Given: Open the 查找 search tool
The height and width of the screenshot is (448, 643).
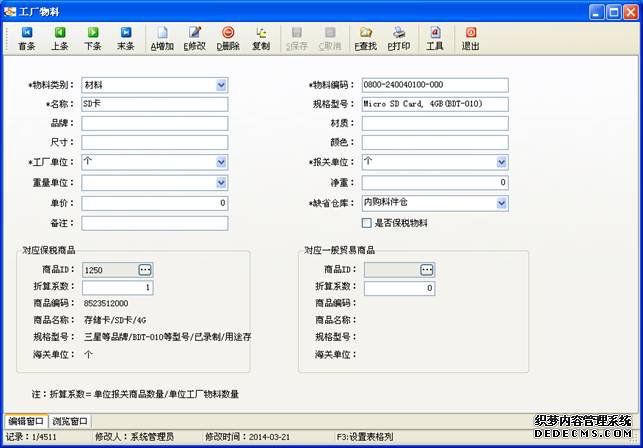Looking at the screenshot, I should (366, 38).
